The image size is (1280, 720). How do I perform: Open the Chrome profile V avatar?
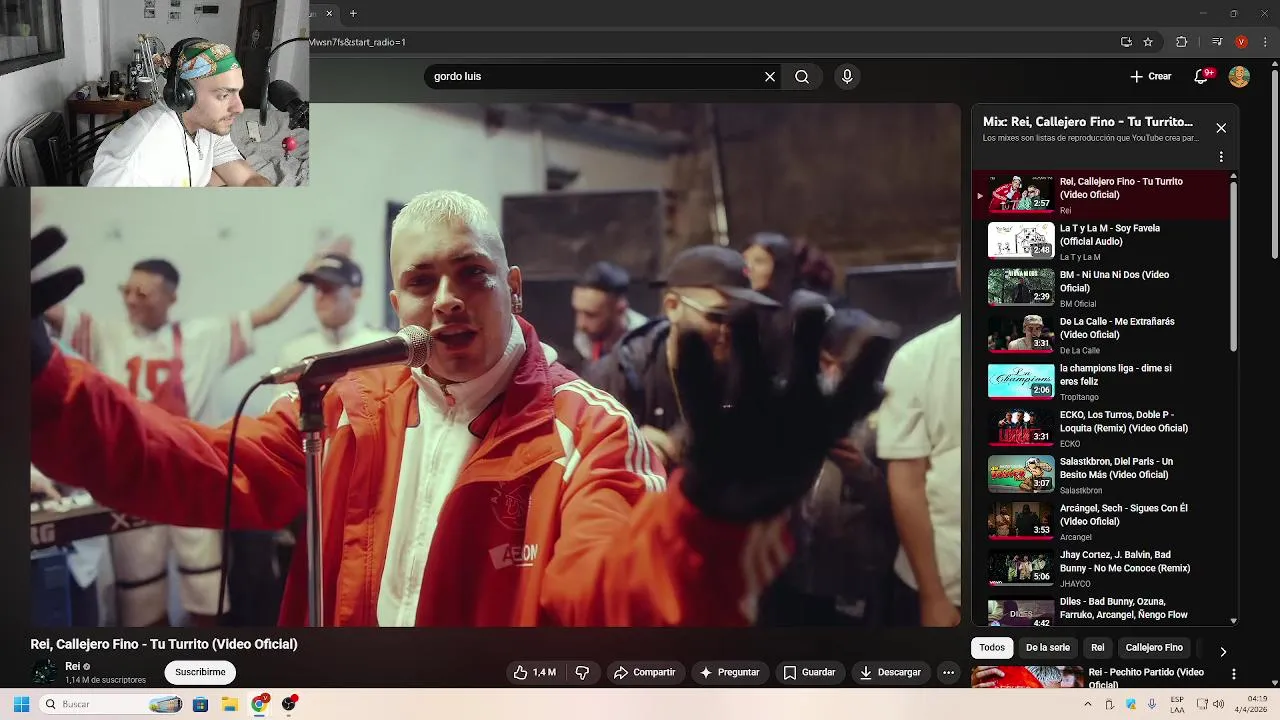click(1241, 42)
